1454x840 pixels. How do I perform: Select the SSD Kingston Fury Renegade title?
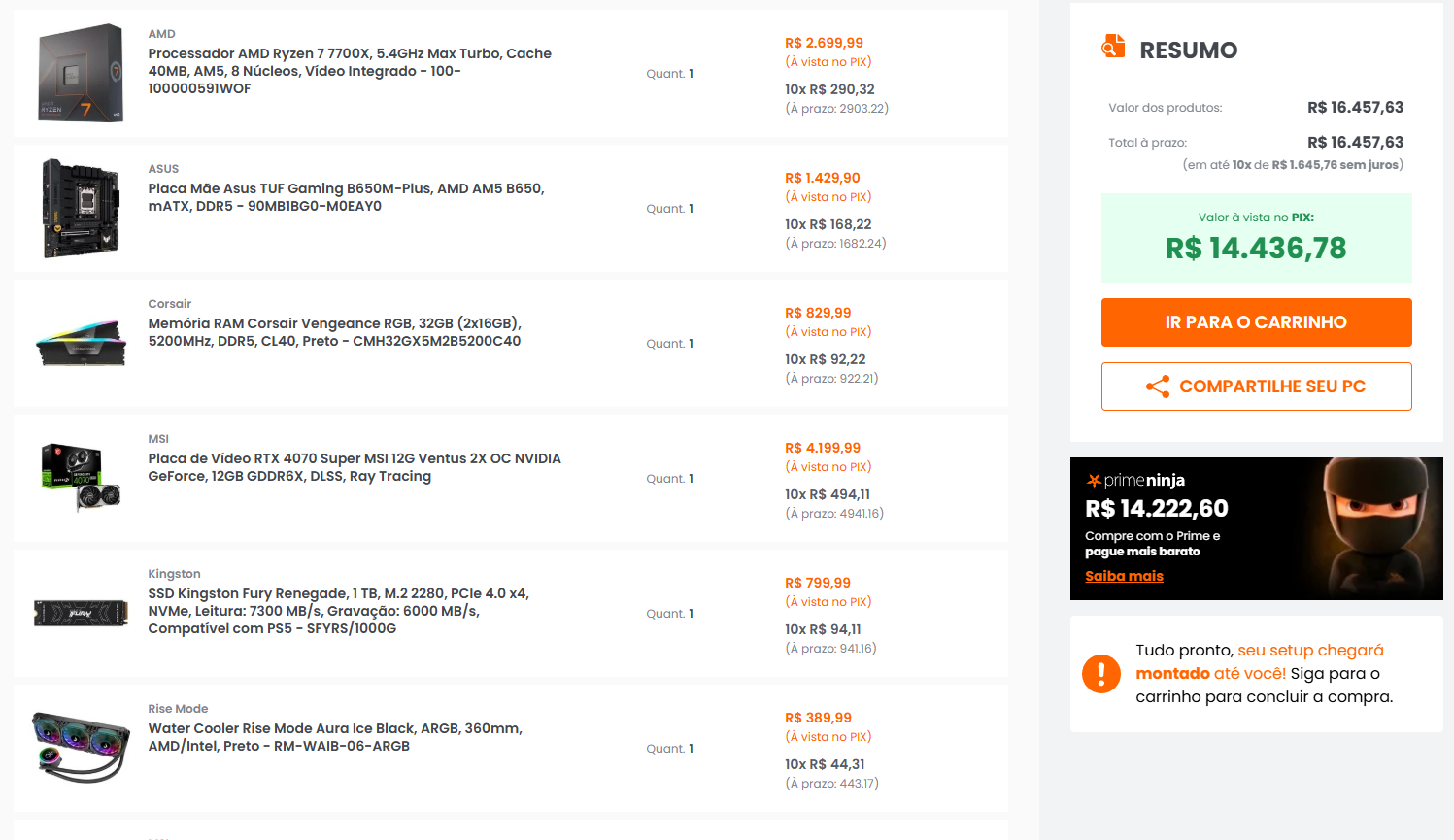click(338, 611)
